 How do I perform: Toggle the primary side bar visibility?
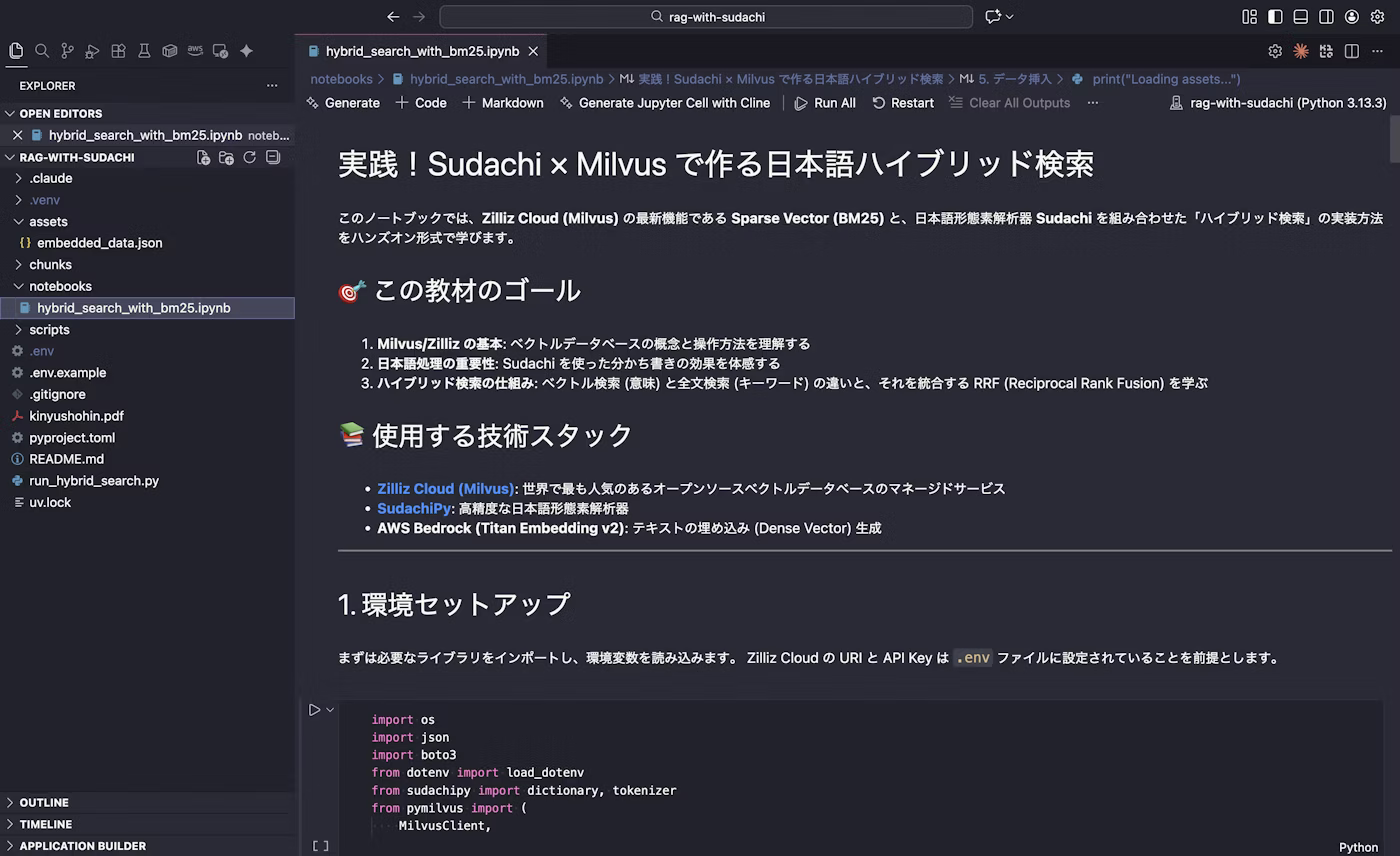[x=1275, y=16]
